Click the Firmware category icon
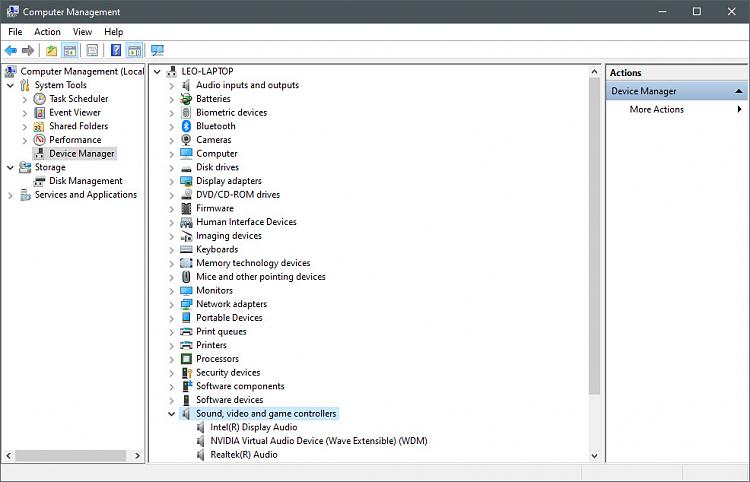This screenshot has height=482, width=750. click(x=186, y=208)
